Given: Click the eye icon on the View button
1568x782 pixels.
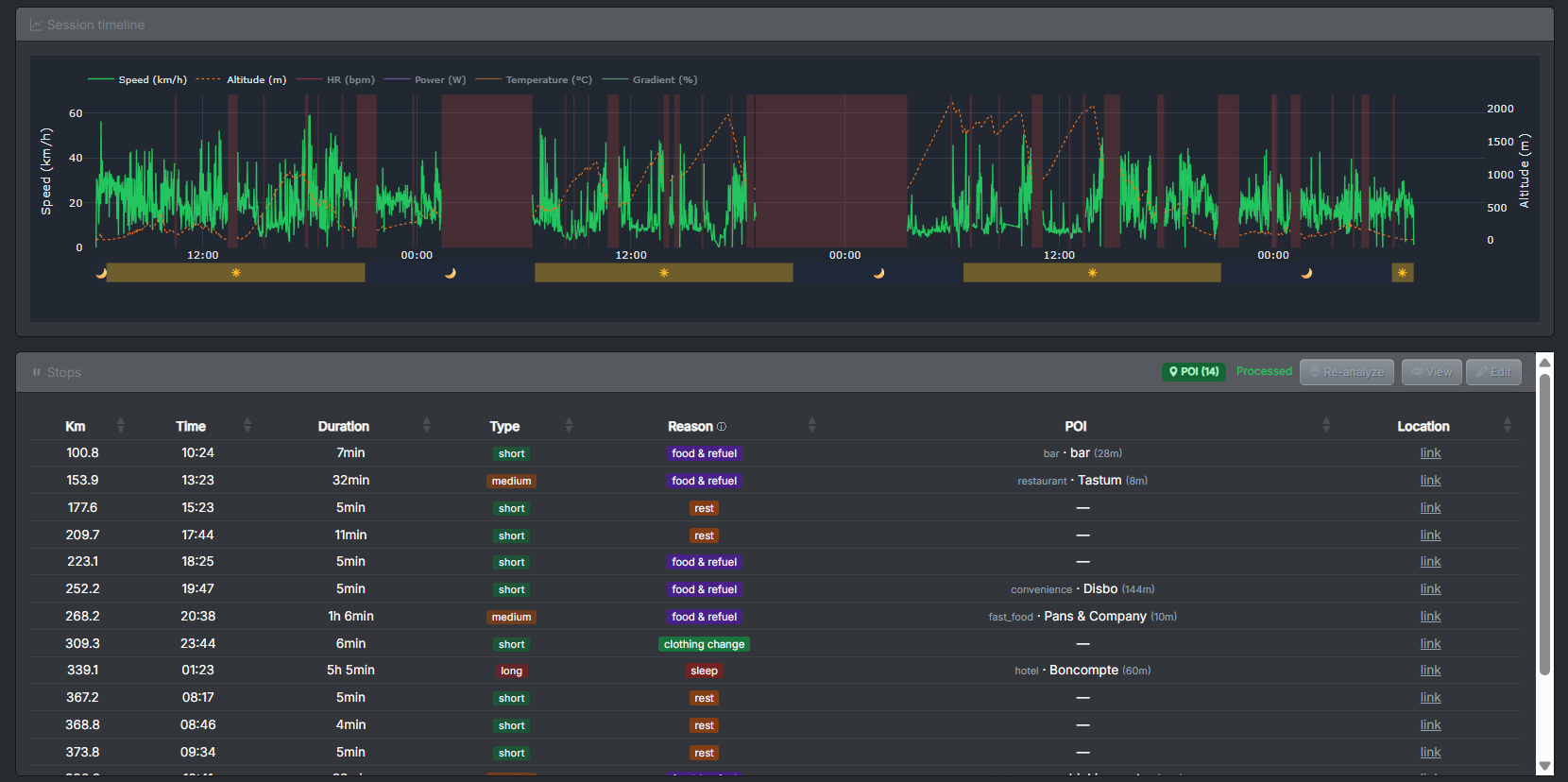Looking at the screenshot, I should point(1417,372).
